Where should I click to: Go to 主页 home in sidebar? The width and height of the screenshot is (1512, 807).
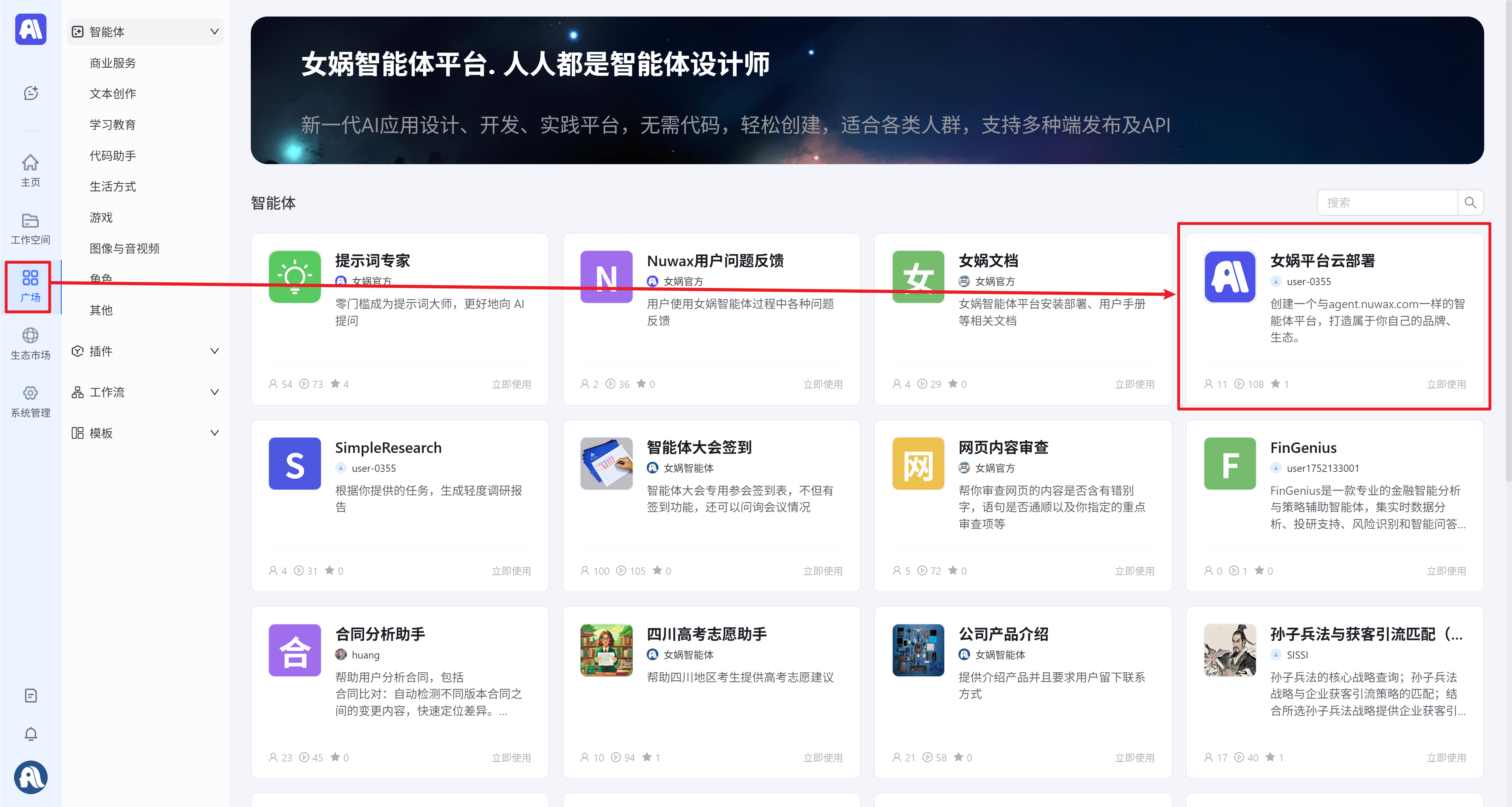coord(31,170)
